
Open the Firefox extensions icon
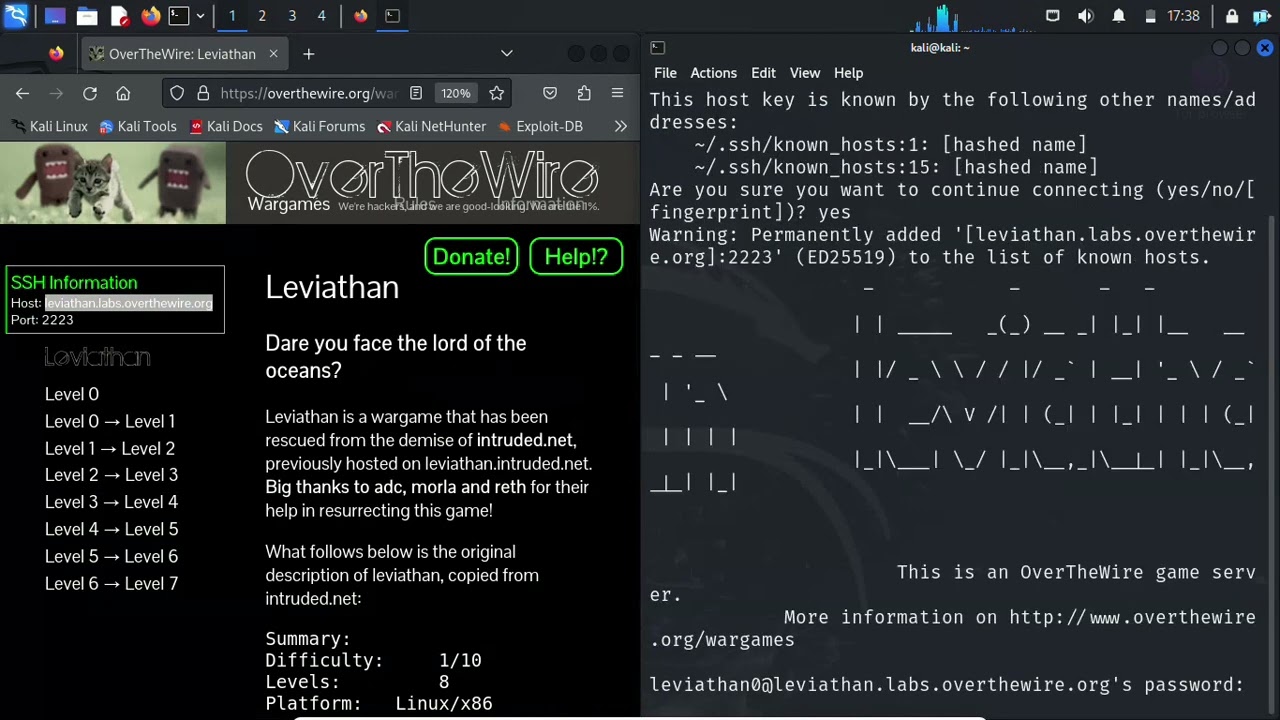click(584, 93)
